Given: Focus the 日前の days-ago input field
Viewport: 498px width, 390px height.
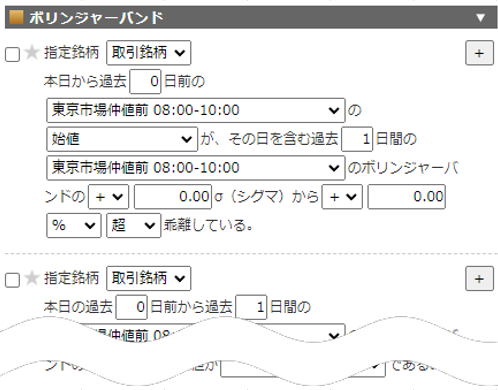Looking at the screenshot, I should point(145,81).
